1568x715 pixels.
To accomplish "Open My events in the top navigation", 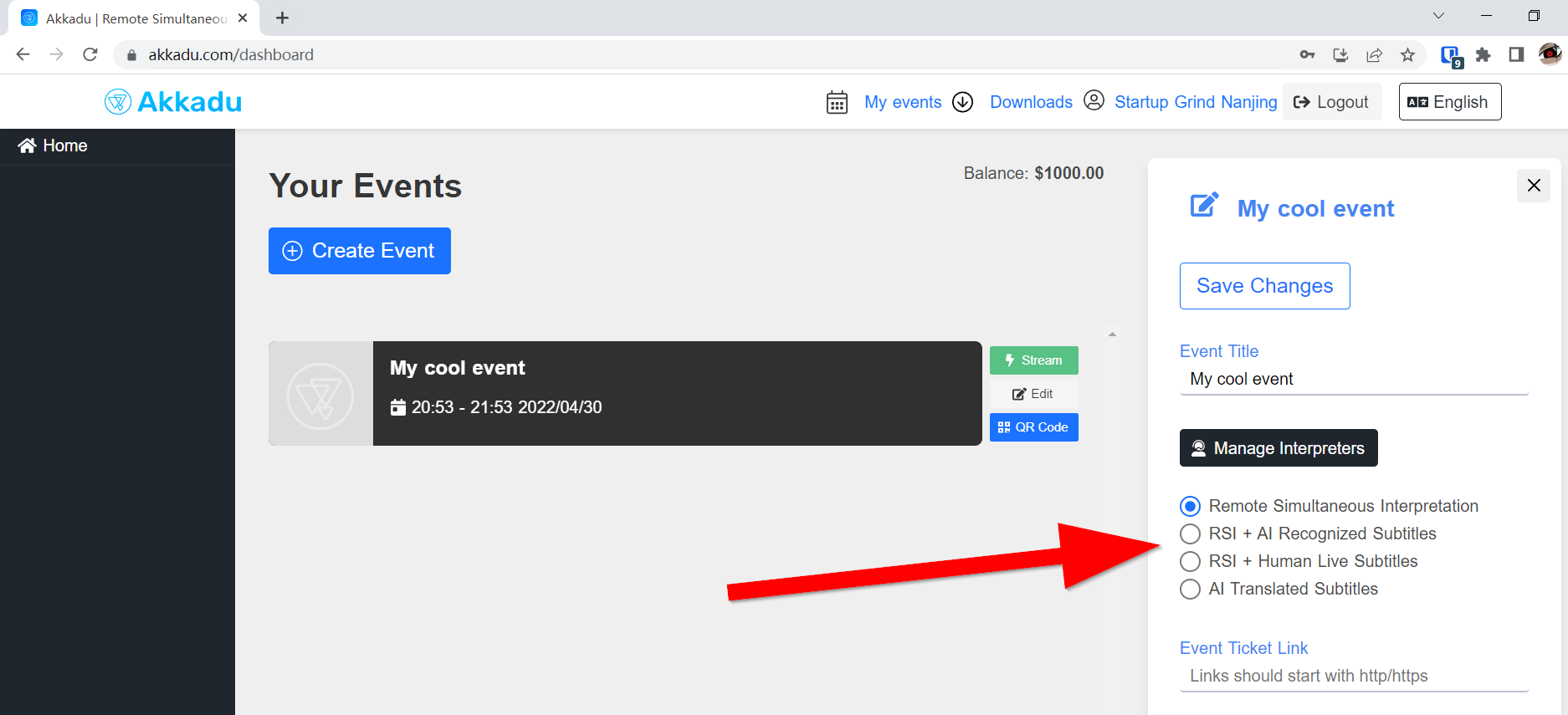I will point(903,102).
